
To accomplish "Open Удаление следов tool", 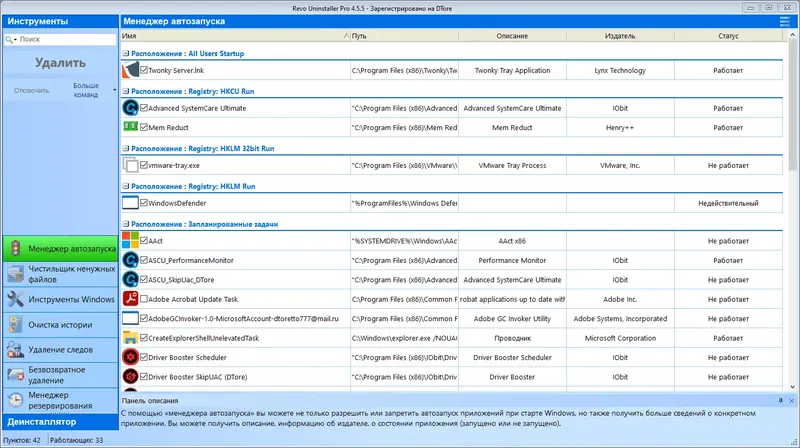I will (x=60, y=350).
